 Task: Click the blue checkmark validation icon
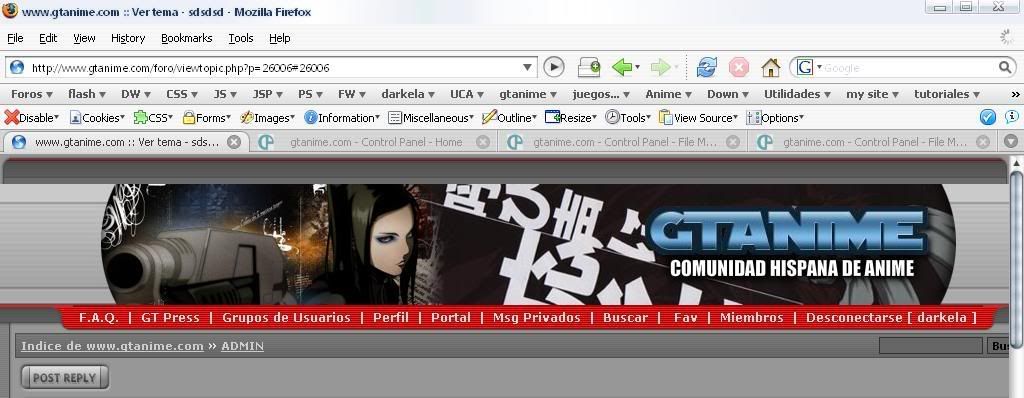[988, 117]
